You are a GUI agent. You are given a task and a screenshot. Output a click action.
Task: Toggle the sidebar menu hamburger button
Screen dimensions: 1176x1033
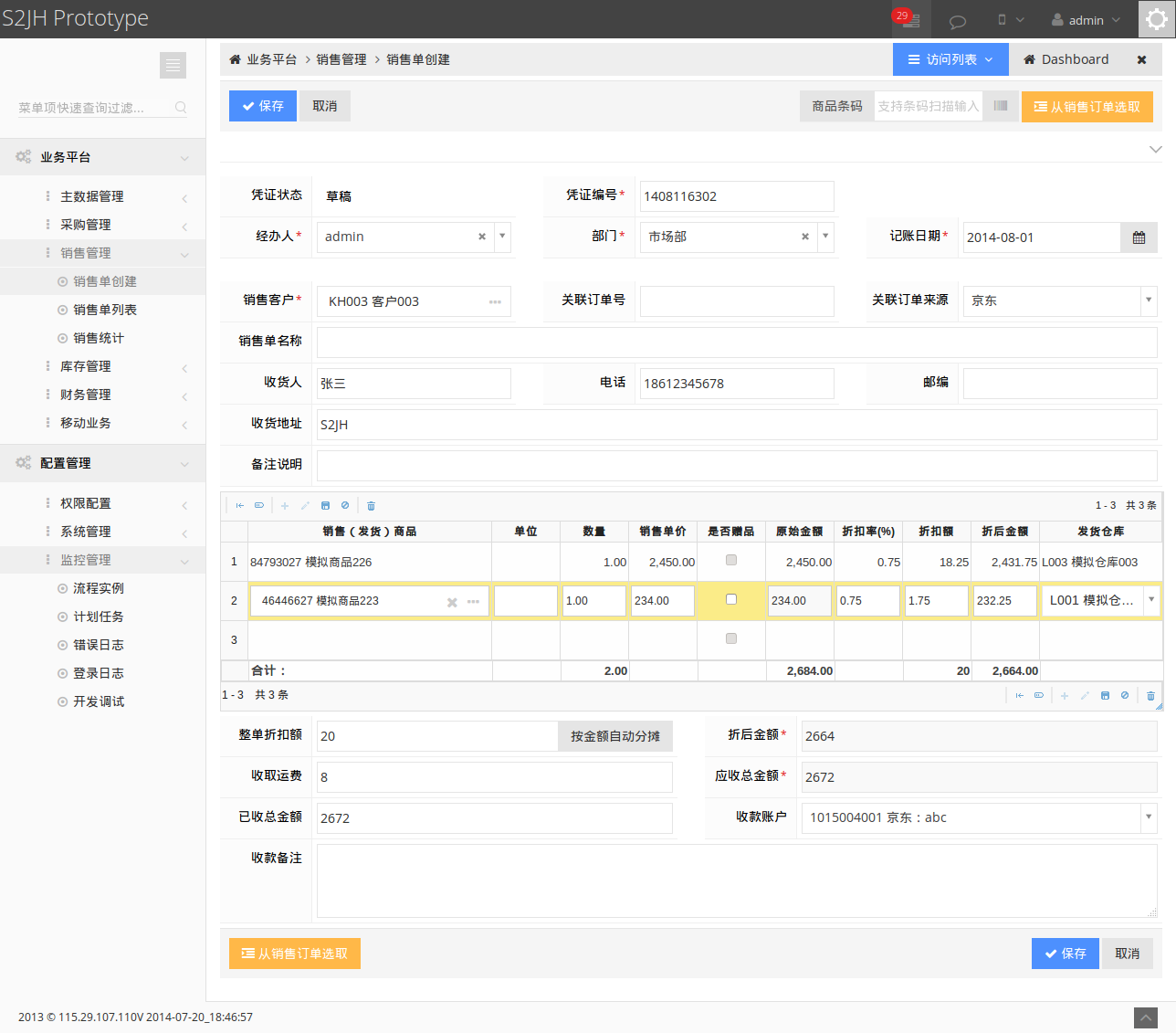(173, 65)
